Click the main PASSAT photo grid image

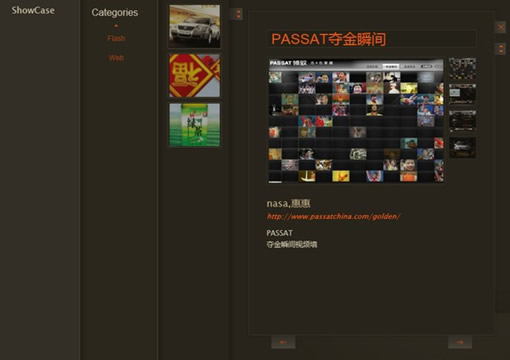(356, 121)
